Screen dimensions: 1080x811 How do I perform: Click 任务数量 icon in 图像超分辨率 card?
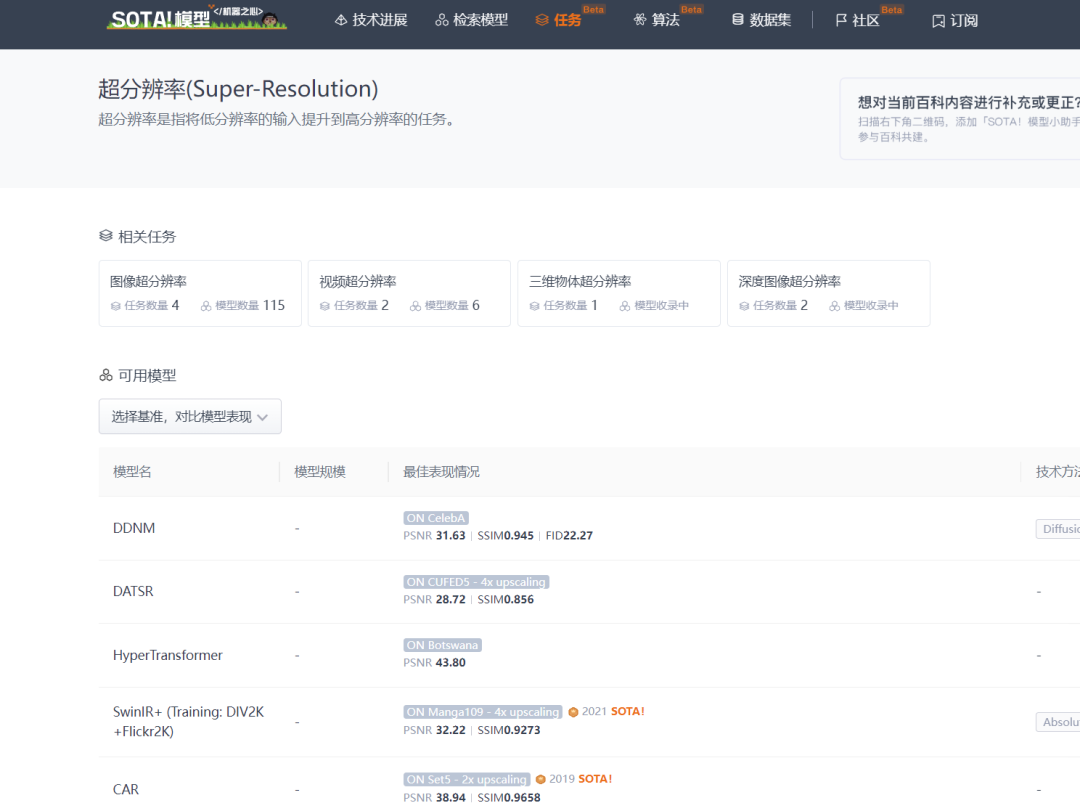point(115,306)
